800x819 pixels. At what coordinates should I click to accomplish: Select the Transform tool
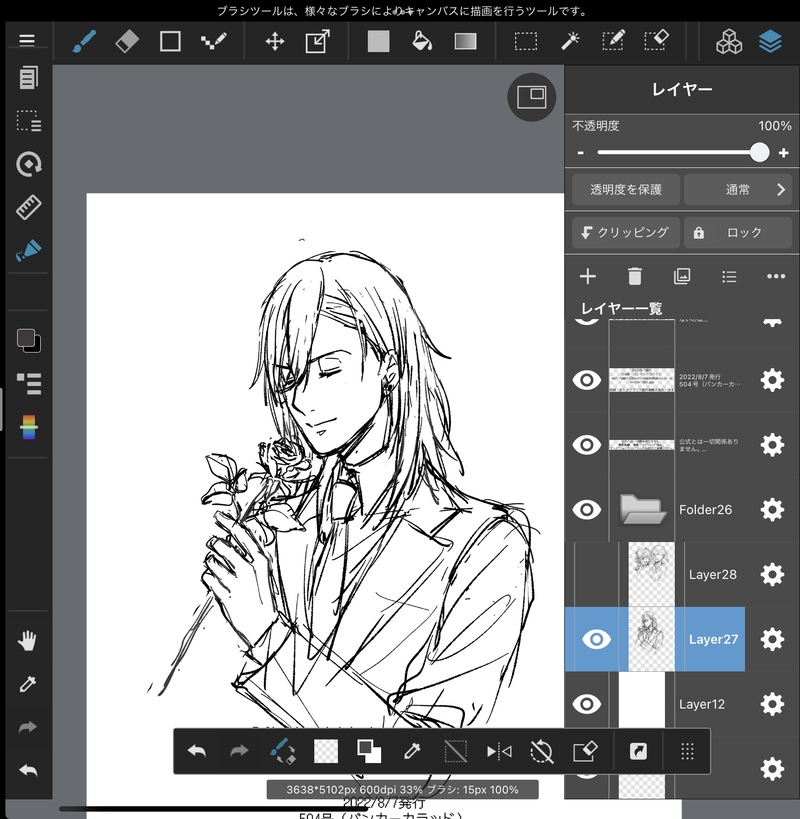click(x=317, y=41)
